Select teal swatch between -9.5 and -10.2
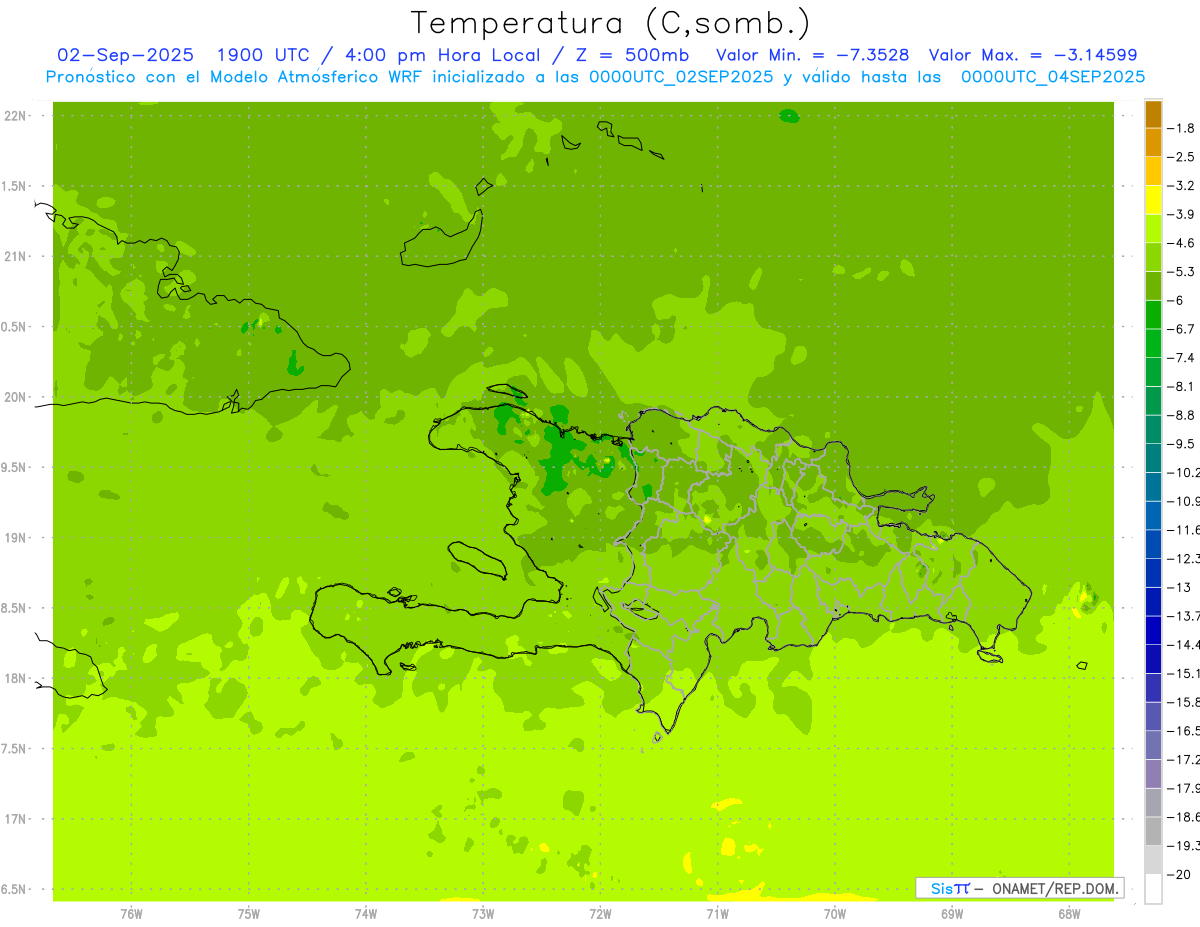Image resolution: width=1200 pixels, height=927 pixels. pyautogui.click(x=1153, y=458)
